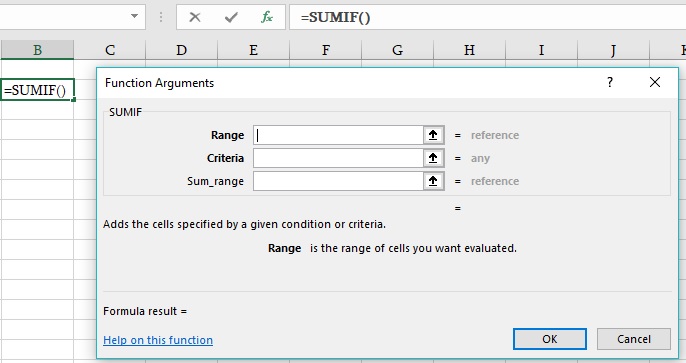Click the 'Formula result =' text
The image size is (686, 363).
click(145, 311)
